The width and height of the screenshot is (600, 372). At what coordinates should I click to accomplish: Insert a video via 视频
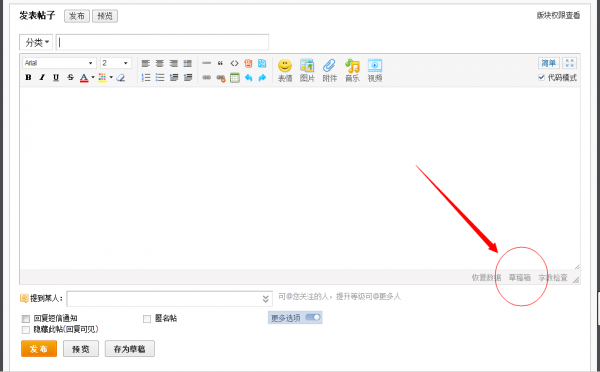(375, 70)
